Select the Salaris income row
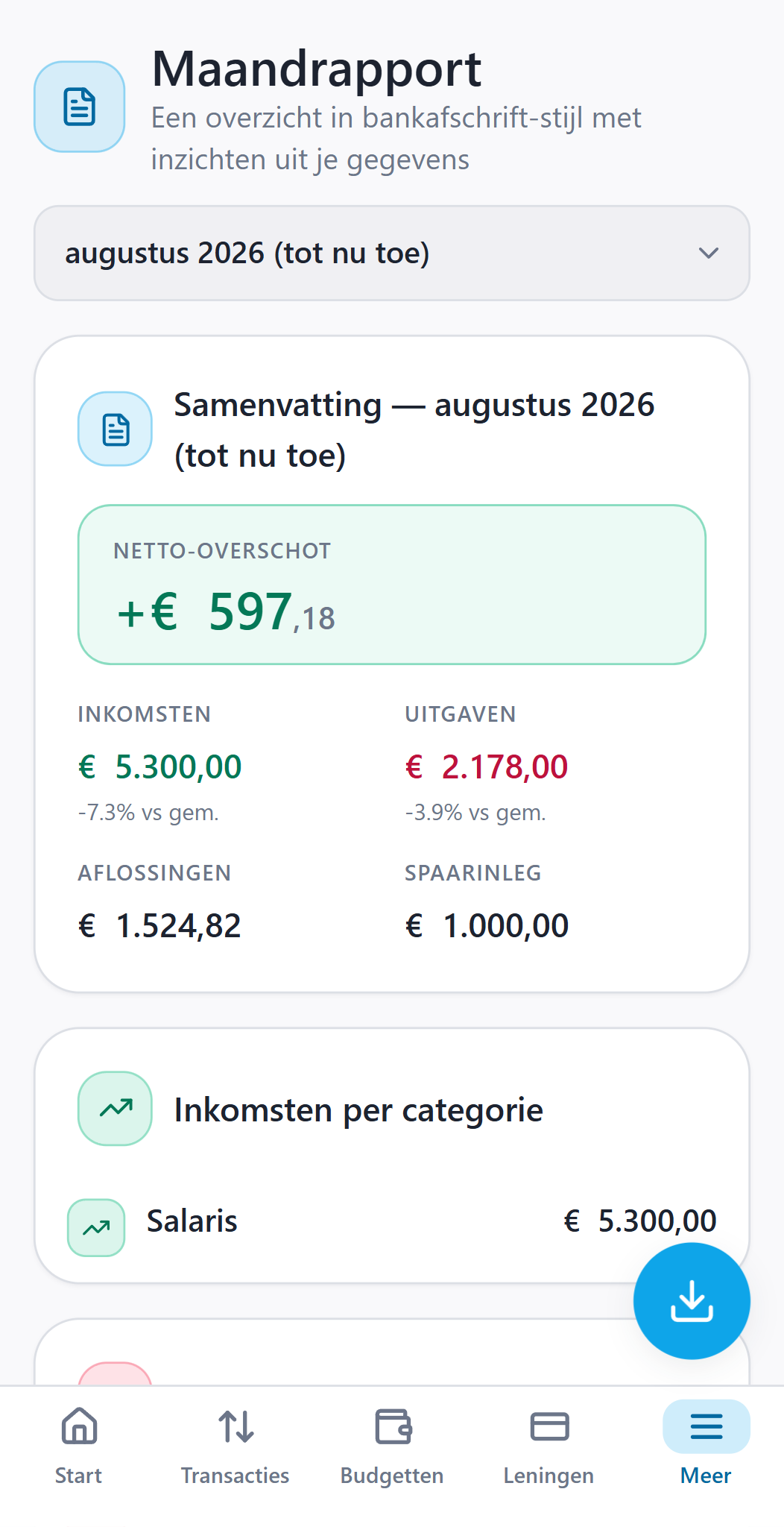The width and height of the screenshot is (784, 1527). pyautogui.click(x=392, y=1221)
